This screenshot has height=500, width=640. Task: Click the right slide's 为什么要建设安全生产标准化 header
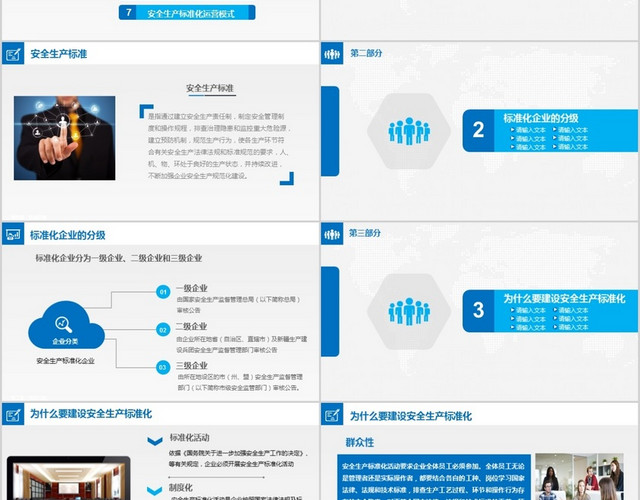pos(411,416)
